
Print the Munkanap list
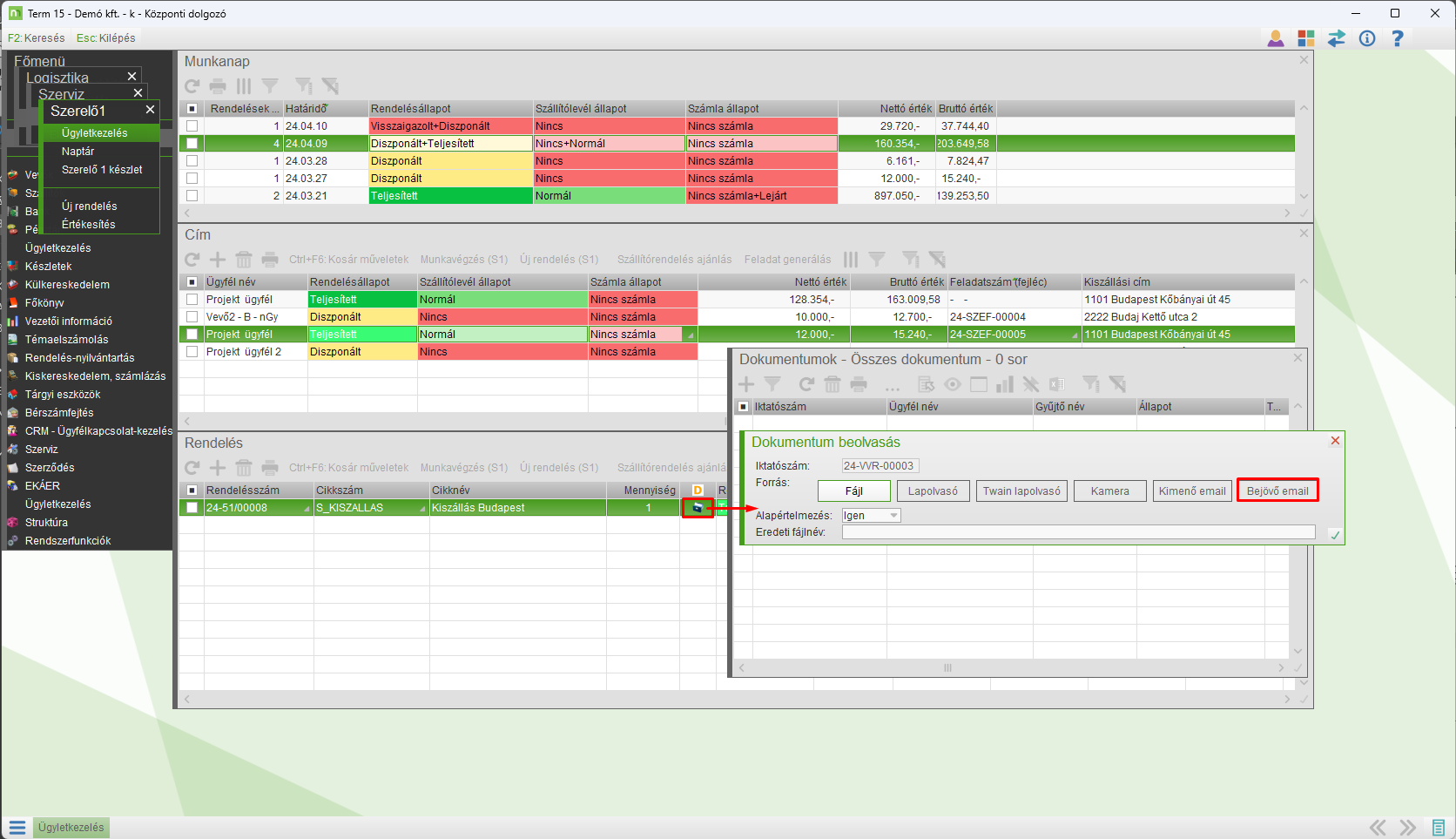[x=218, y=86]
